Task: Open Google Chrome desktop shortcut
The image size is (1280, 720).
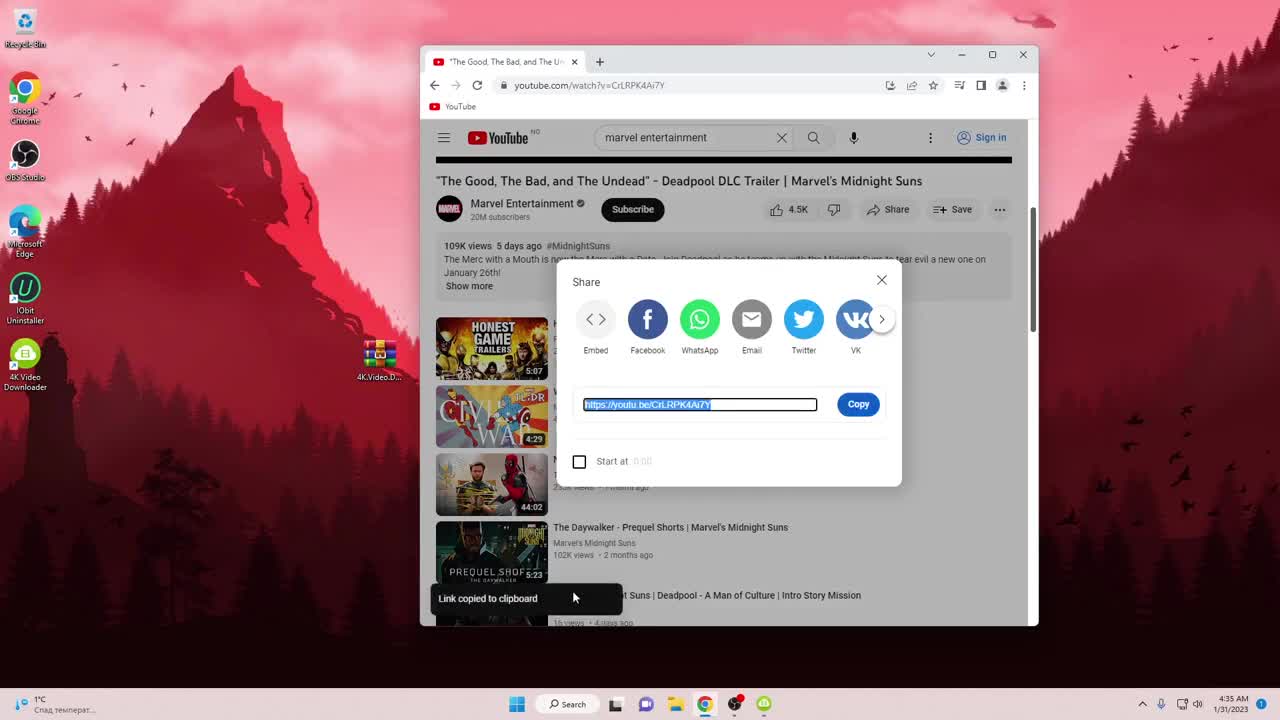Action: 25,99
